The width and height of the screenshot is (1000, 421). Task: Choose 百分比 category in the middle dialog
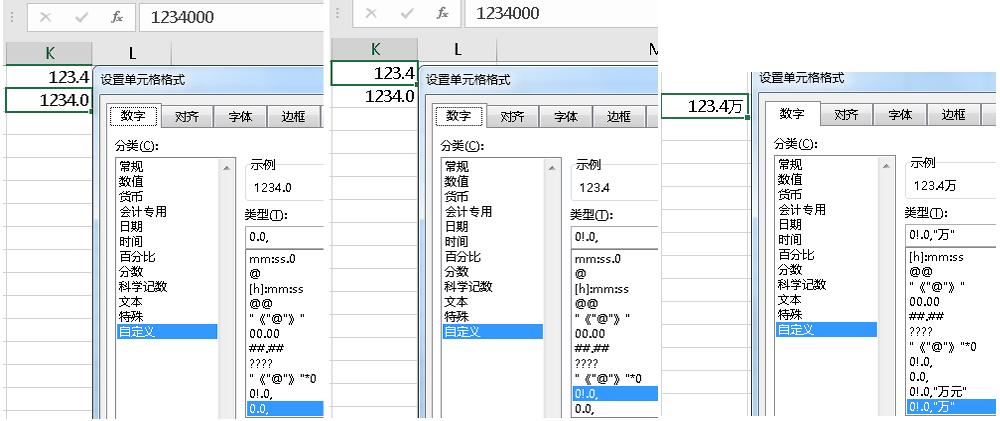(493, 257)
